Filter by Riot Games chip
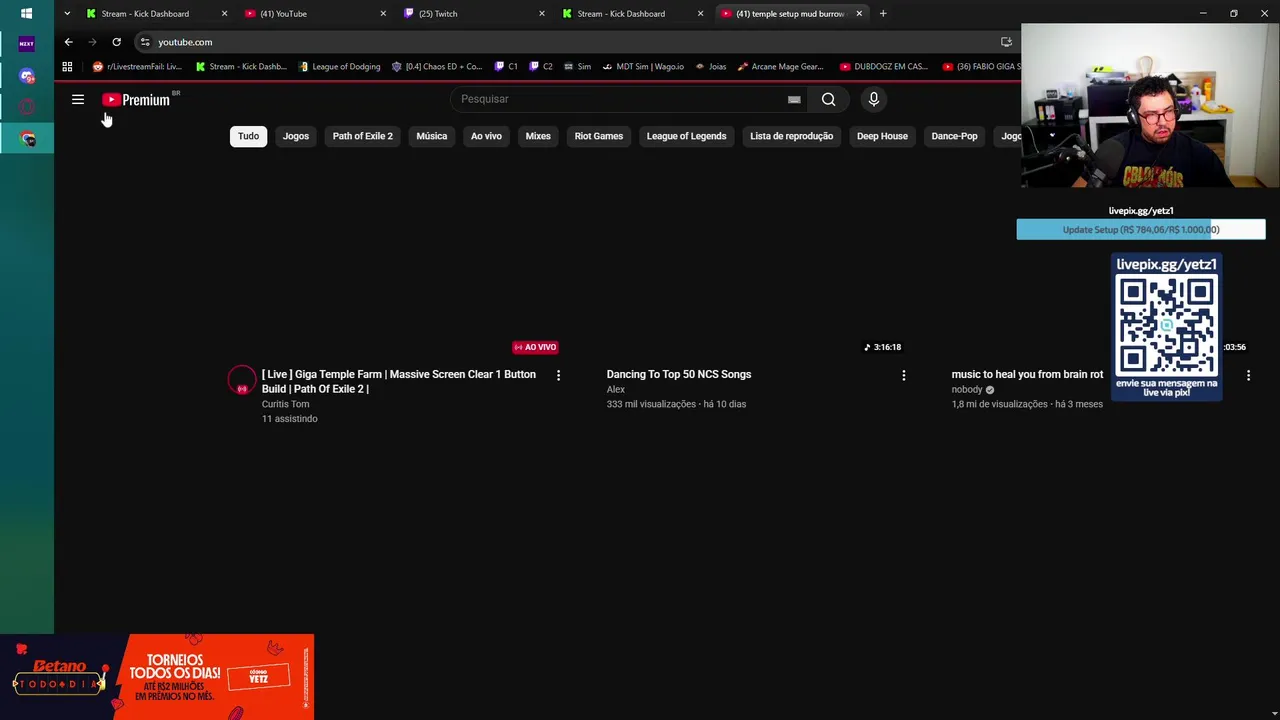 (x=599, y=136)
